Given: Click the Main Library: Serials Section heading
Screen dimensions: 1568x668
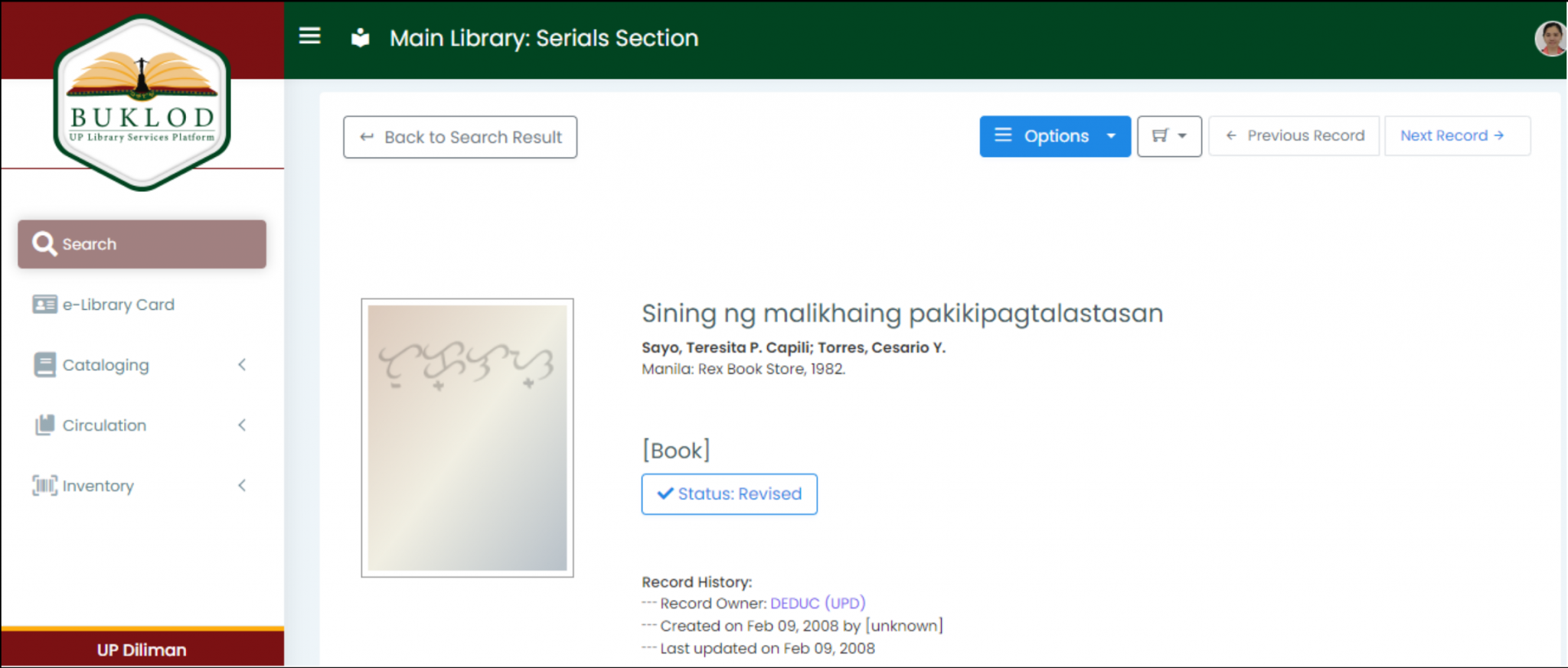Looking at the screenshot, I should 544,38.
